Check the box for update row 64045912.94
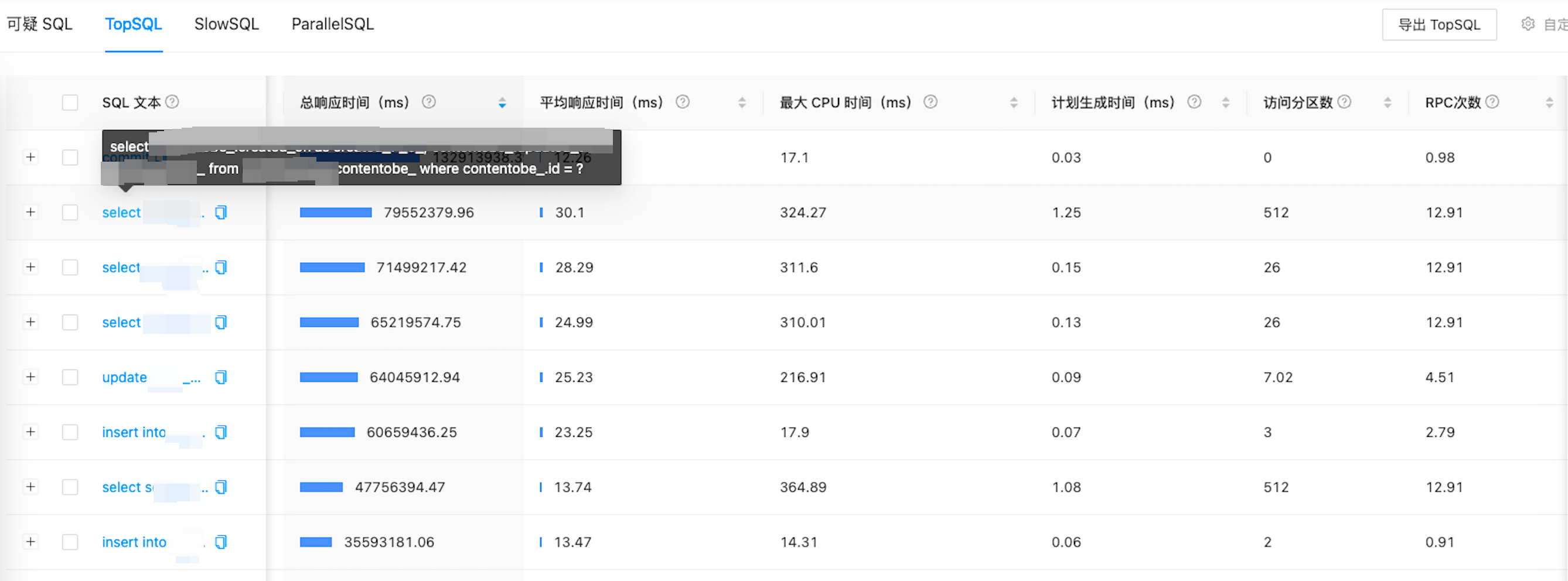 pos(70,377)
